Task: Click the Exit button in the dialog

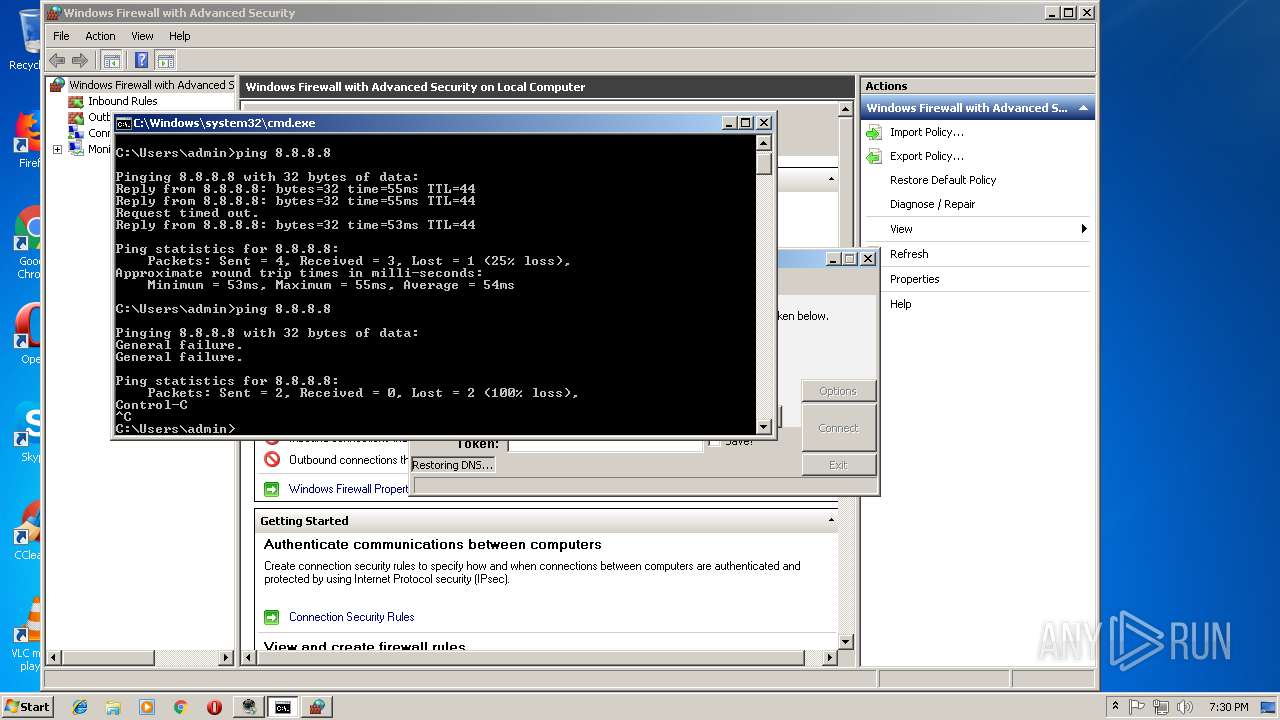Action: 838,465
